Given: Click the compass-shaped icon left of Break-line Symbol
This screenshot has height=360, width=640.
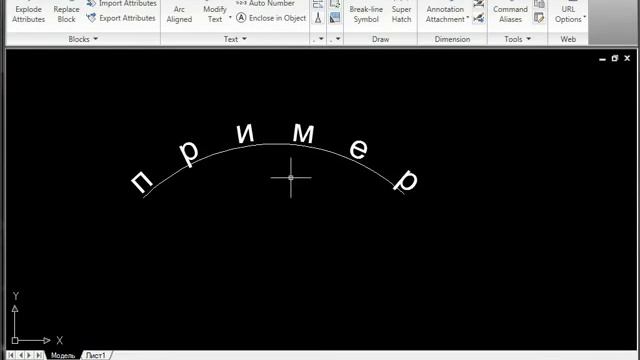Looking at the screenshot, I should tap(318, 18).
